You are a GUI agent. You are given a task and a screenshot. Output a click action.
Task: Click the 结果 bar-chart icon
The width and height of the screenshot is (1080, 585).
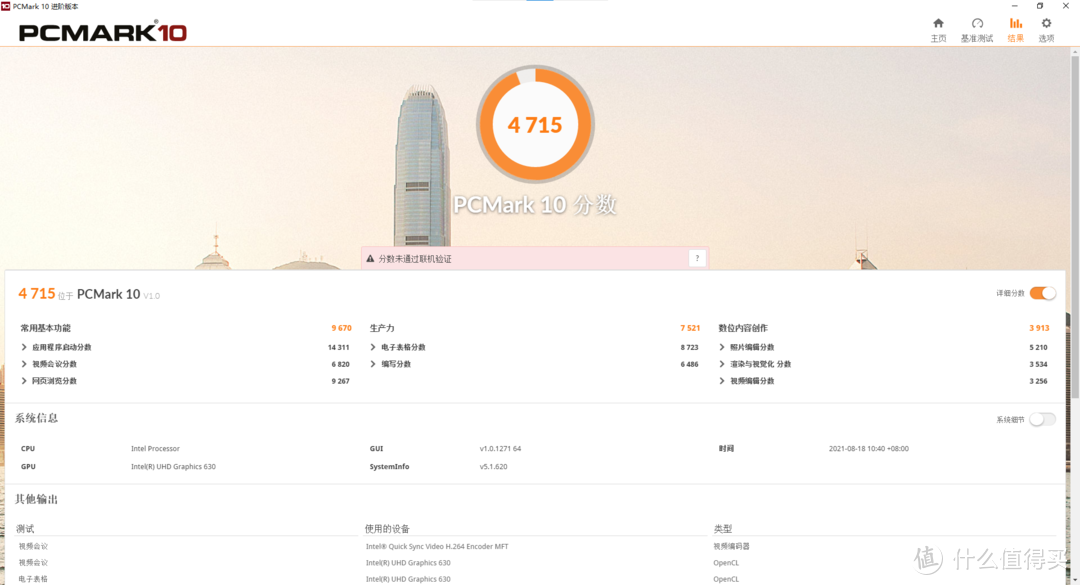[x=1016, y=24]
